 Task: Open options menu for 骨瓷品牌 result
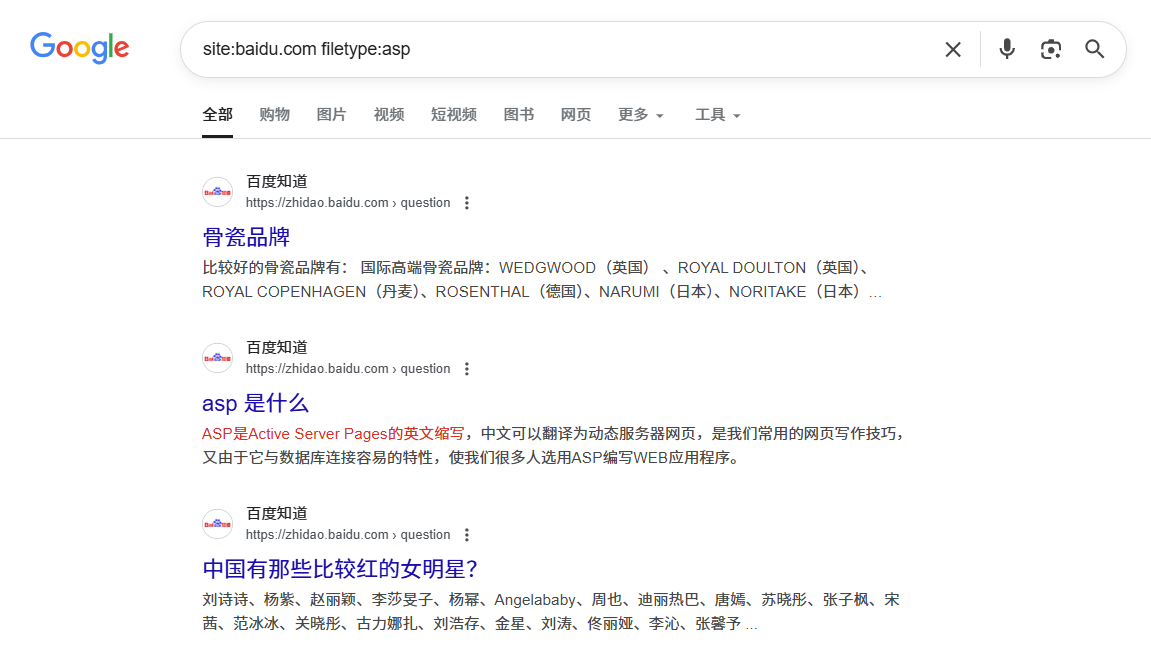(467, 203)
